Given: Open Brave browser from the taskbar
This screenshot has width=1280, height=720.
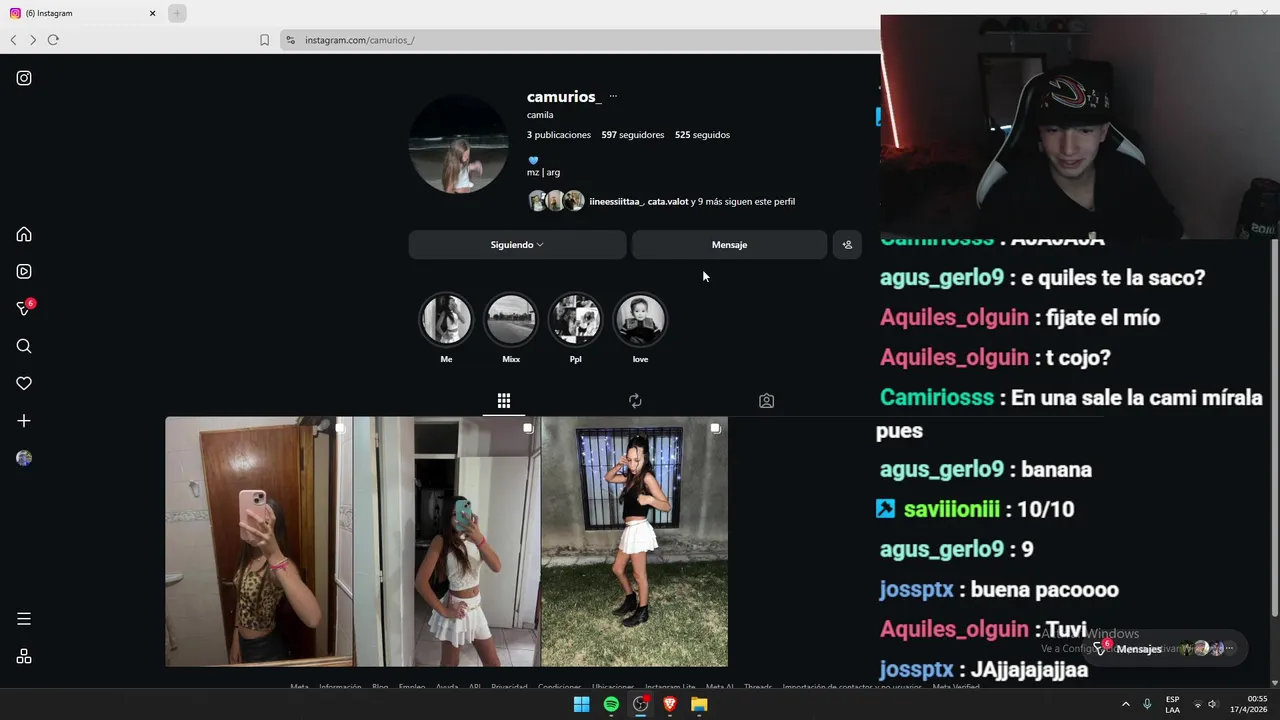Looking at the screenshot, I should (670, 704).
